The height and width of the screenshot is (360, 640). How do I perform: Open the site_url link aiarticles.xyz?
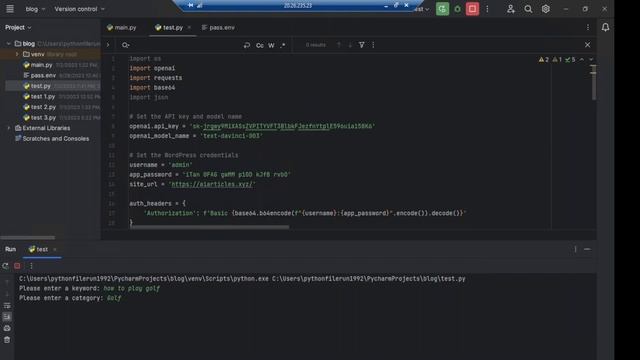pyautogui.click(x=212, y=184)
